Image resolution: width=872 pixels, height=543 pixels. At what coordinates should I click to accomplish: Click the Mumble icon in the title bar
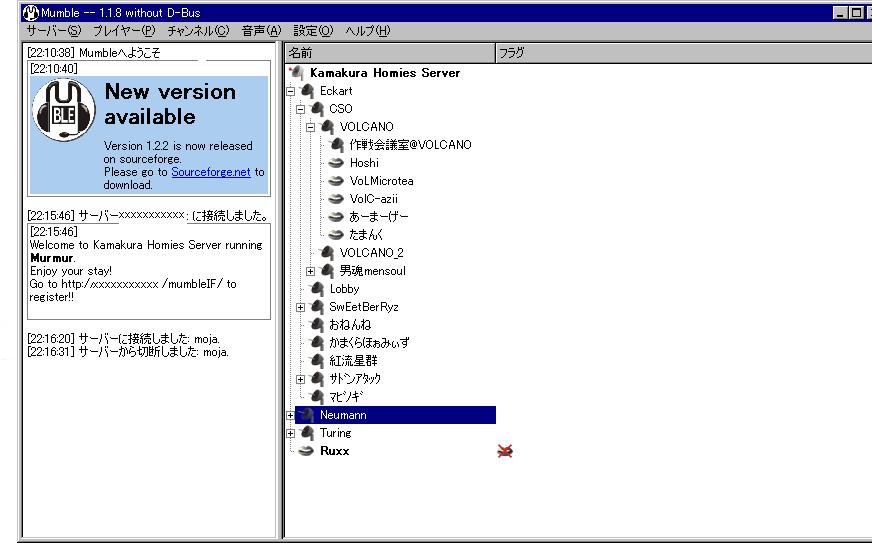pos(31,12)
